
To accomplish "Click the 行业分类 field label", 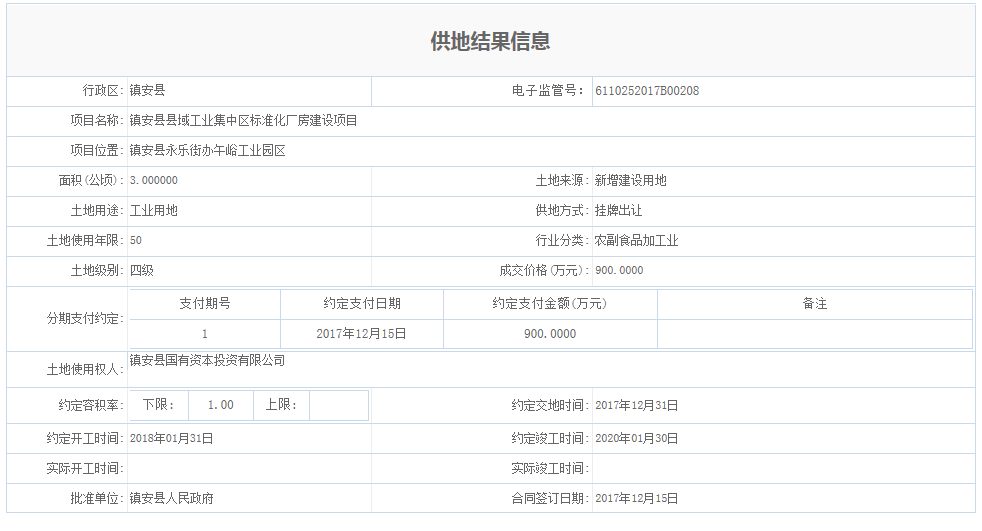I will tap(562, 240).
